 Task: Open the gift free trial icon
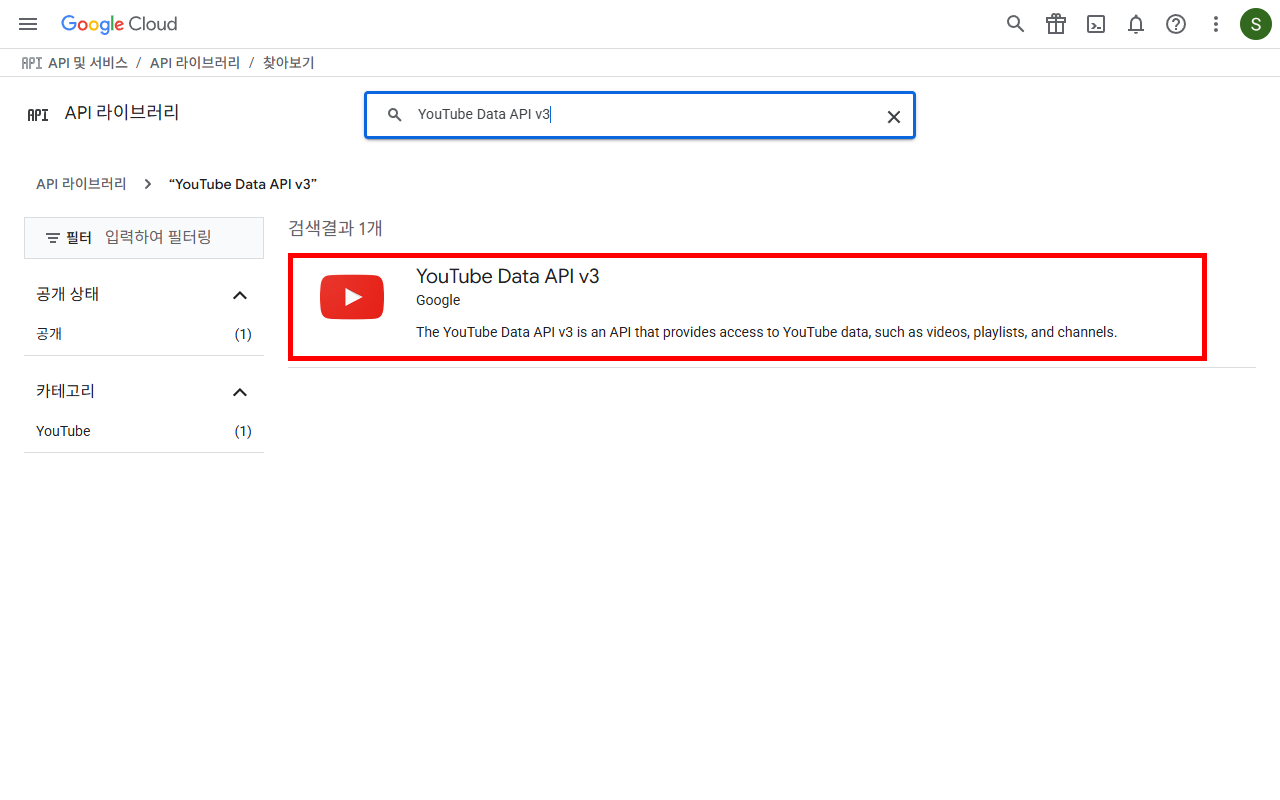(x=1056, y=24)
